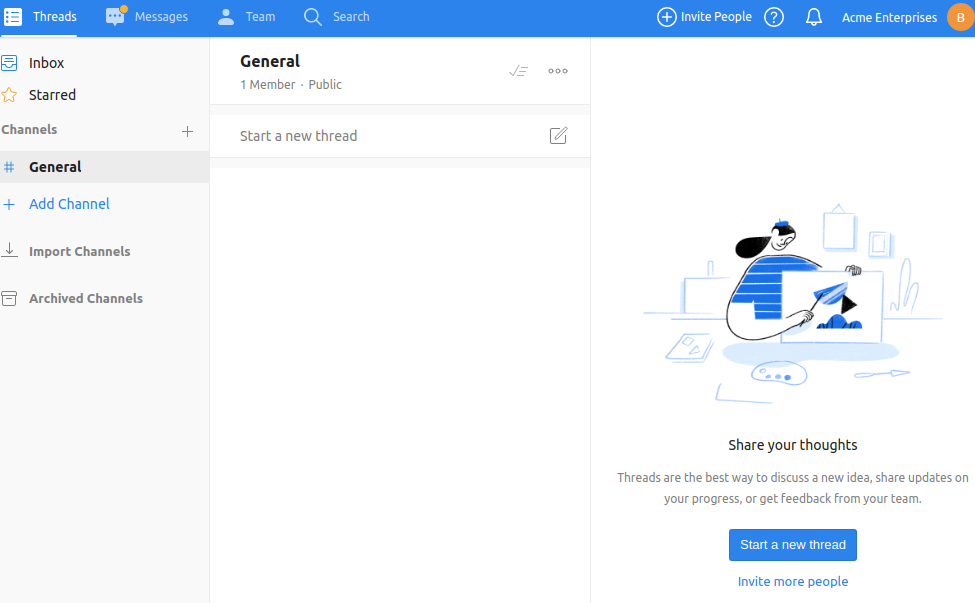This screenshot has width=975, height=603.
Task: Click the Add Channel link
Action: coord(69,204)
